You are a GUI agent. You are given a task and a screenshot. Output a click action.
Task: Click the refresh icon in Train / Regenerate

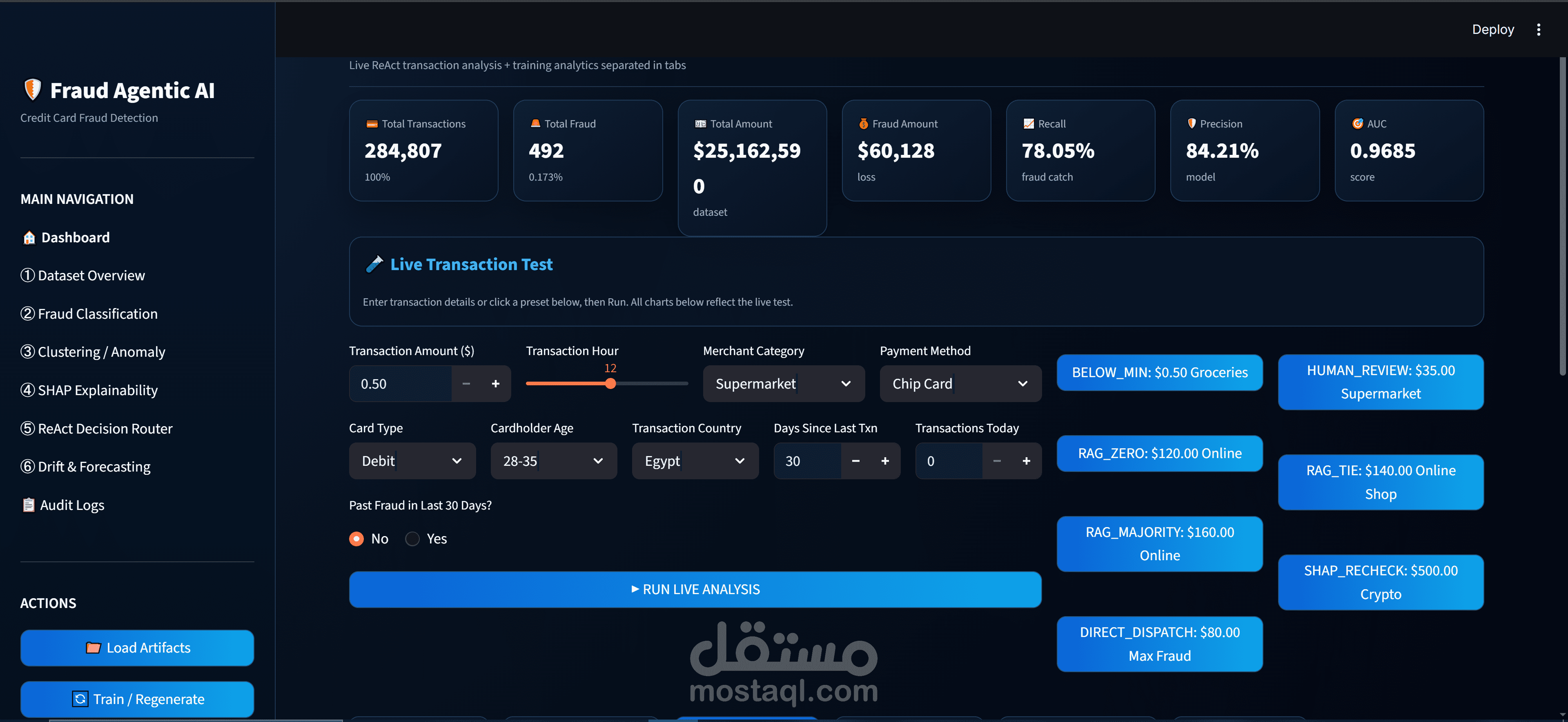80,699
